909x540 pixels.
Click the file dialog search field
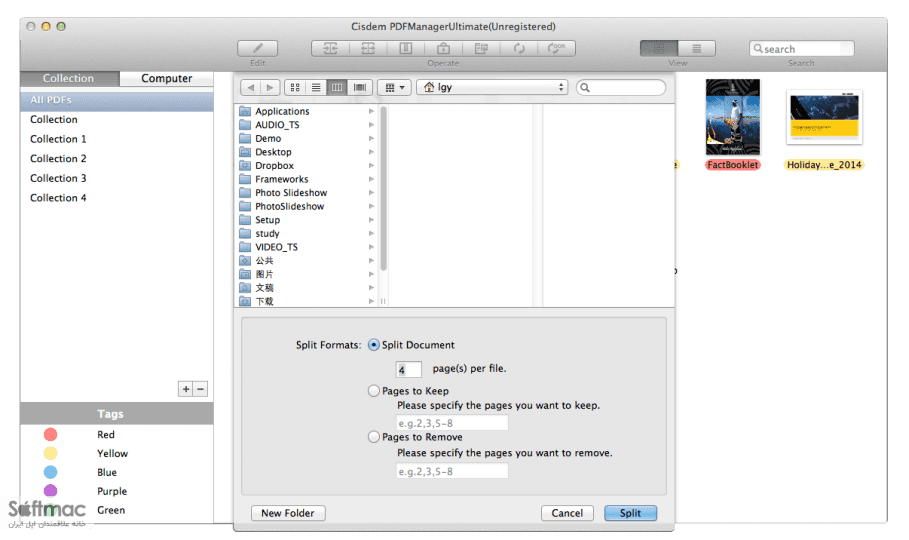[x=621, y=87]
